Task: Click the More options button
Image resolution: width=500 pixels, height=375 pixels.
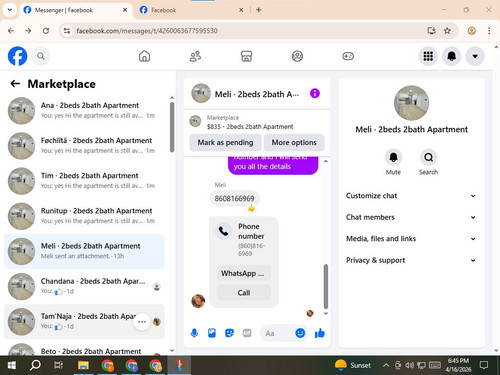Action: 294,143
